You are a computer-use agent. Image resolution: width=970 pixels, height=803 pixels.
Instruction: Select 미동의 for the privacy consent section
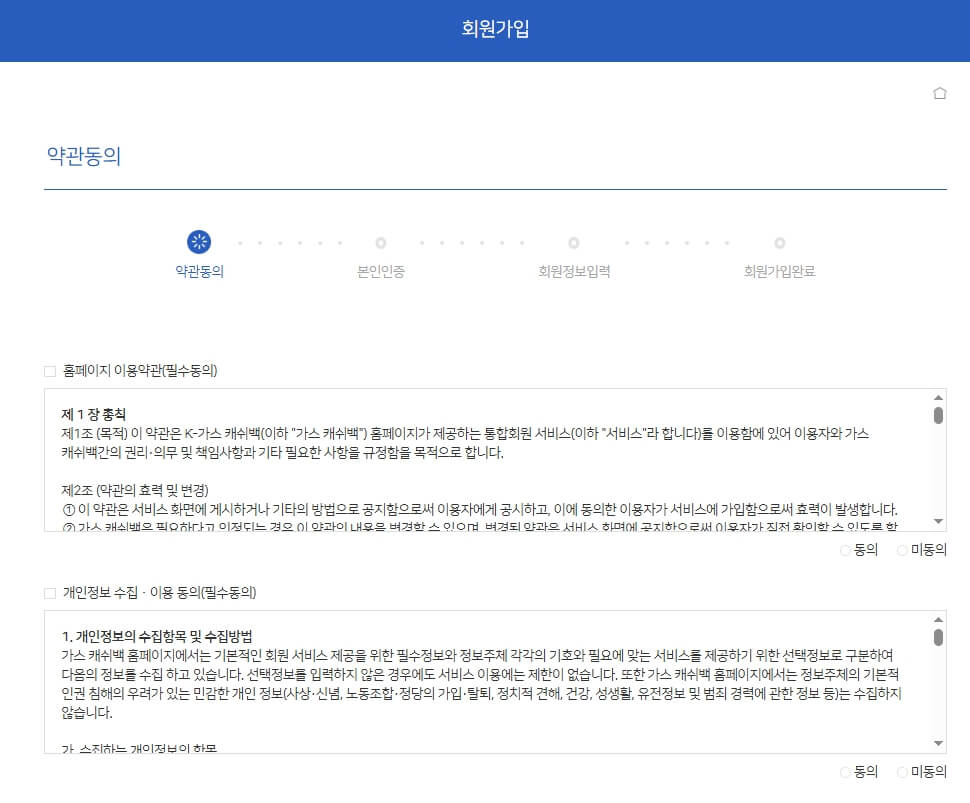tap(903, 771)
